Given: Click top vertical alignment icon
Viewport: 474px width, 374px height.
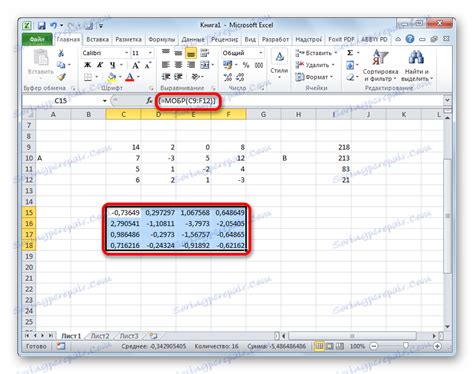Looking at the screenshot, I should click(166, 52).
